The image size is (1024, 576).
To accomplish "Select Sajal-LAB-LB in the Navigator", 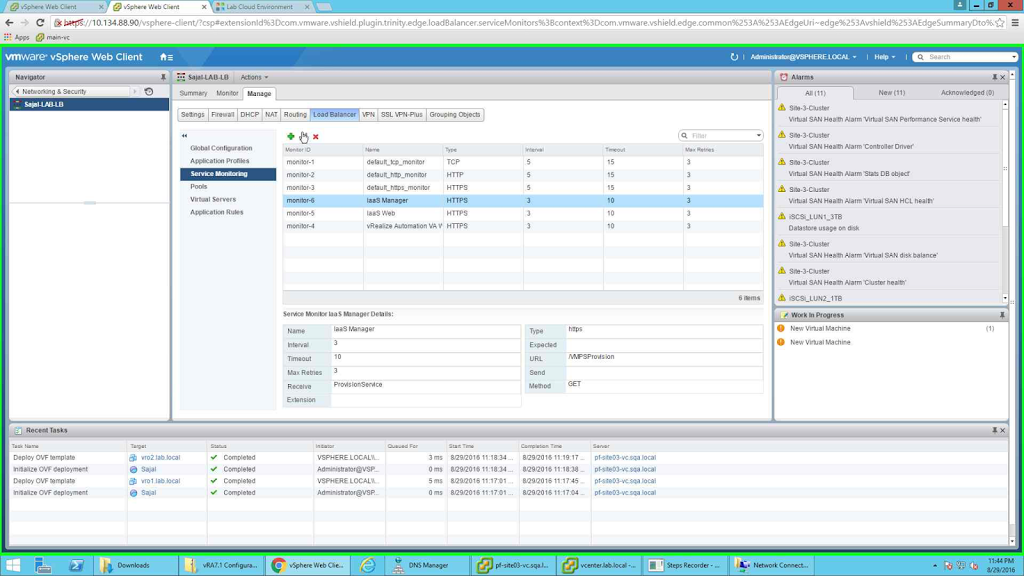I will [89, 104].
